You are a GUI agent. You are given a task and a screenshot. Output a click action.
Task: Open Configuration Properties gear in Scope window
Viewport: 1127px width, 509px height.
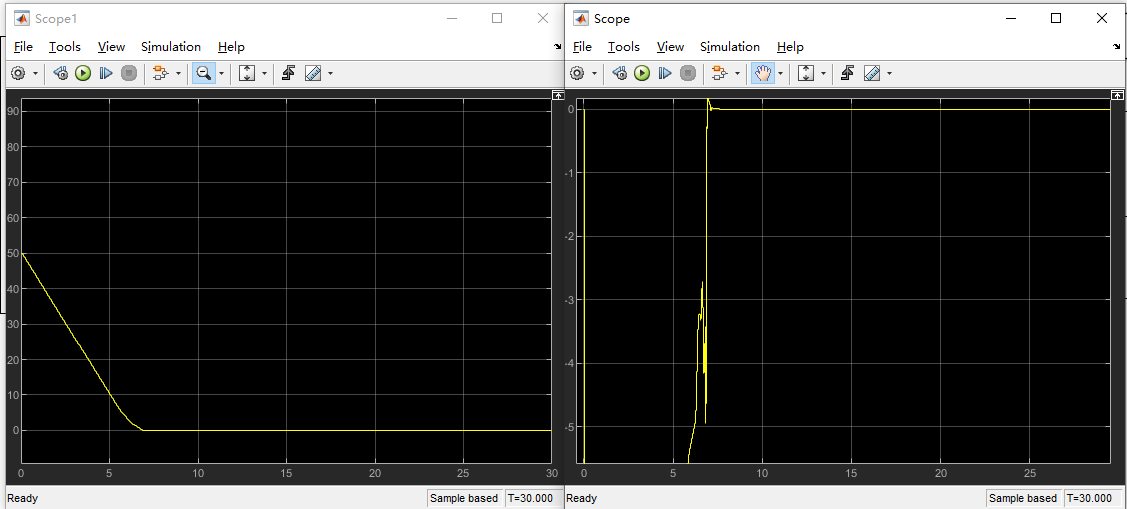577,73
